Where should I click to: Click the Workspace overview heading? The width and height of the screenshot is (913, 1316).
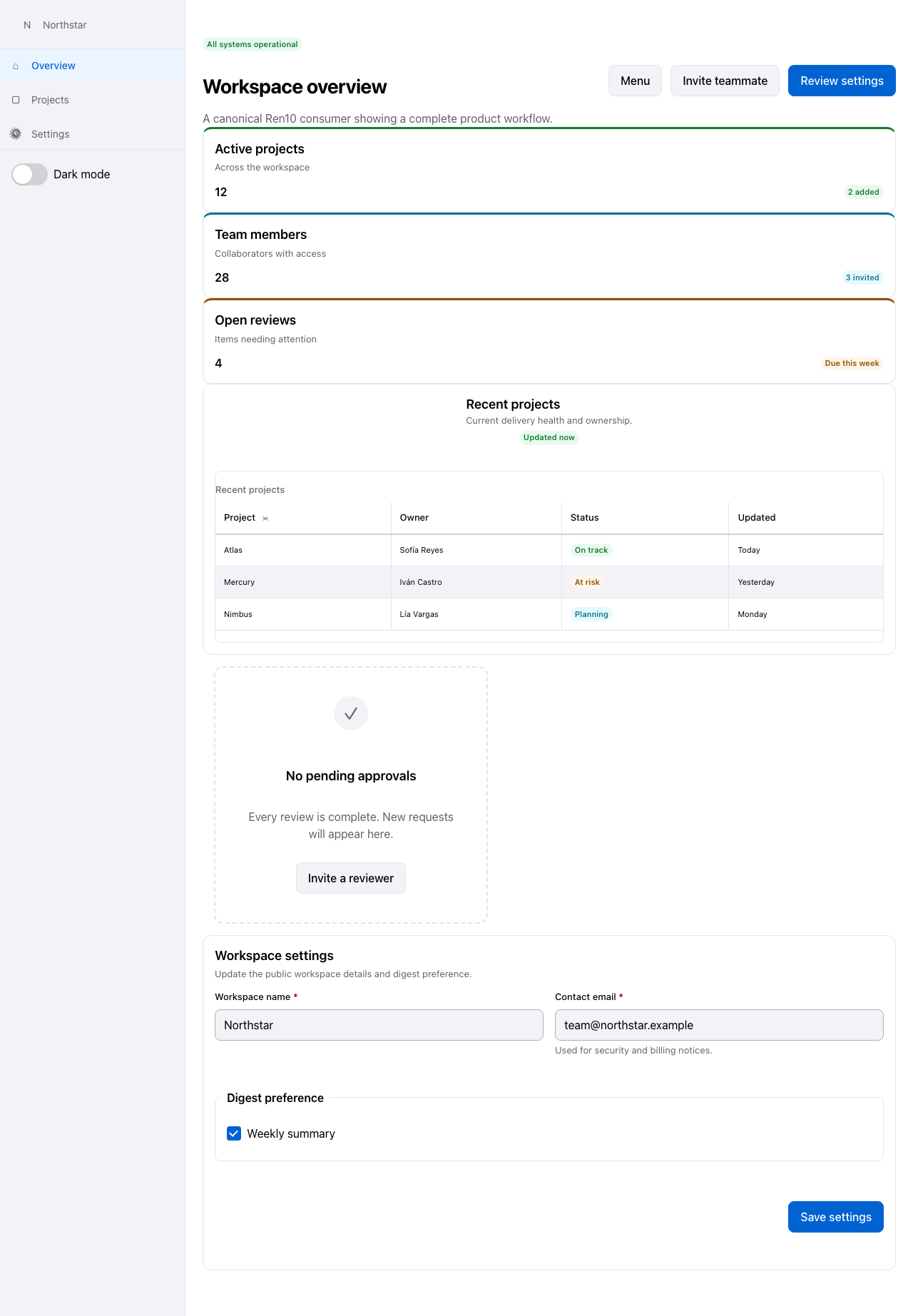(295, 87)
